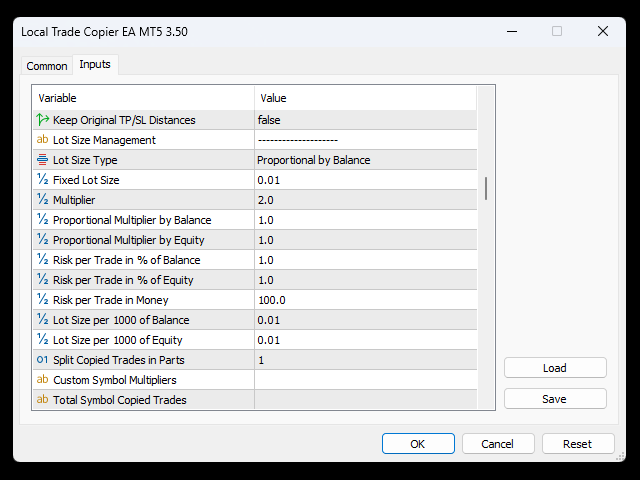
Task: Click the ½ icon beside Risk per Trade in % of Balance
Action: [42, 260]
